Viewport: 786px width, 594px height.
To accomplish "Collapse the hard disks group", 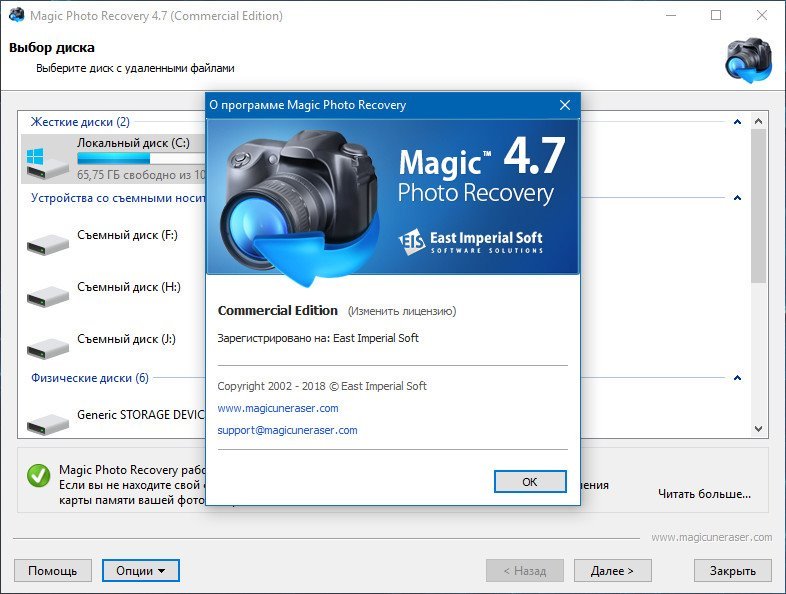I will pyautogui.click(x=737, y=122).
